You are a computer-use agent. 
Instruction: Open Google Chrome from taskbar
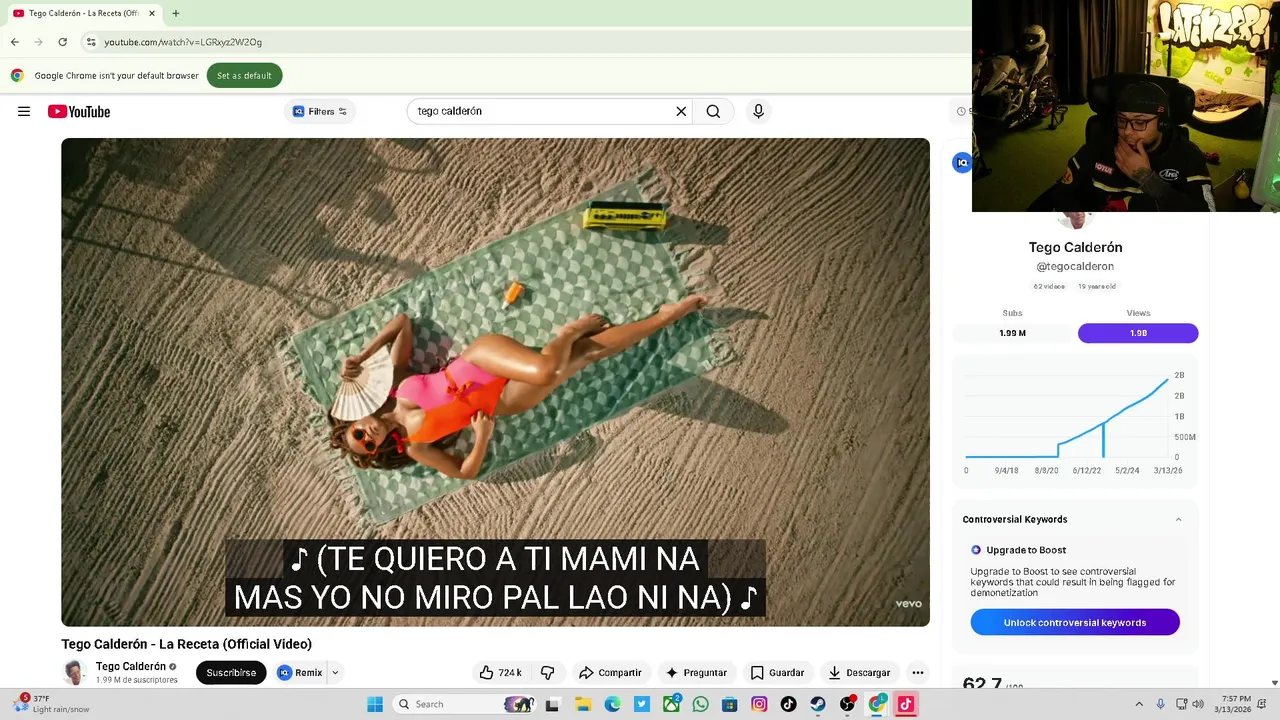877,704
